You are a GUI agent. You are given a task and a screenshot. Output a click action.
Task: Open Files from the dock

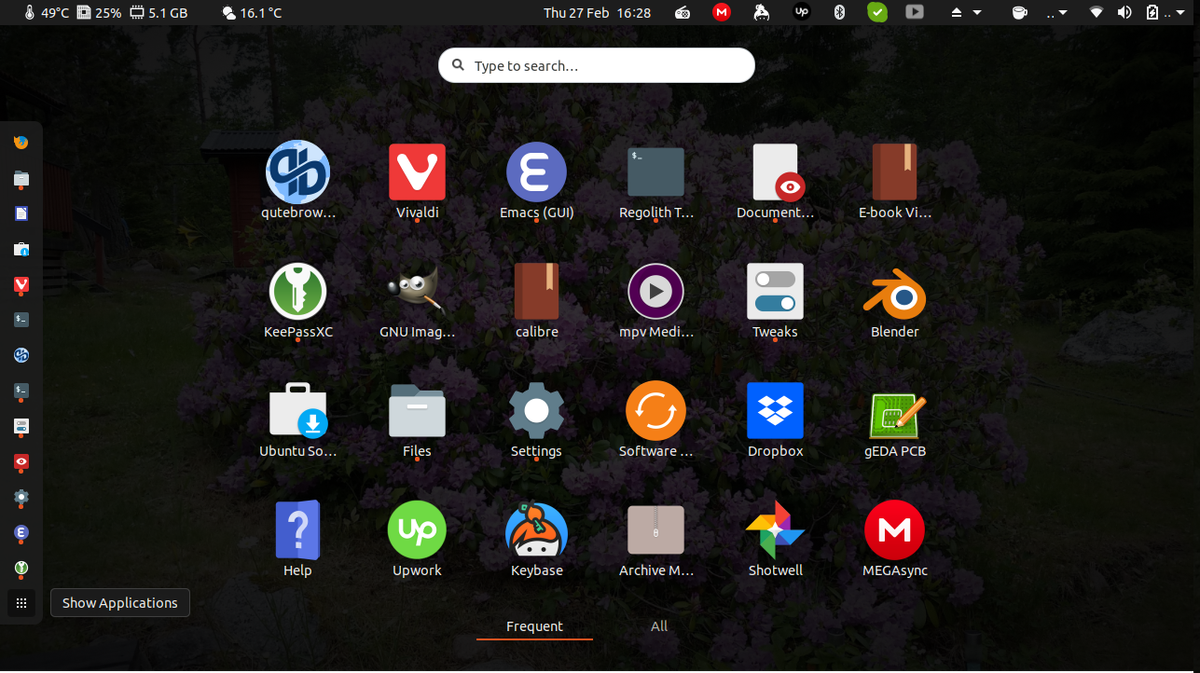tap(21, 178)
